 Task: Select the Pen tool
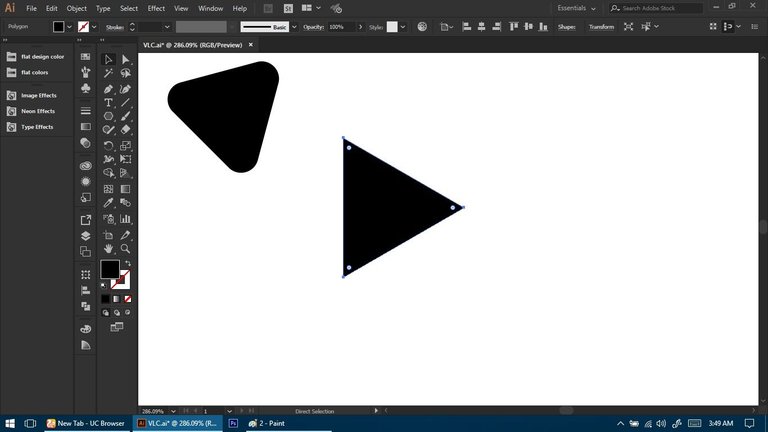click(x=108, y=89)
